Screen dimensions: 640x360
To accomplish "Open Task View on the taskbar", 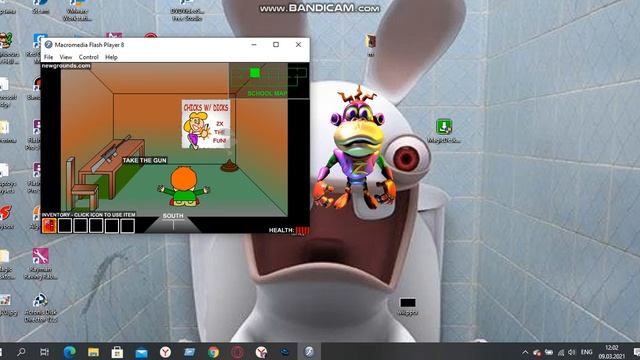I will click(x=44, y=351).
